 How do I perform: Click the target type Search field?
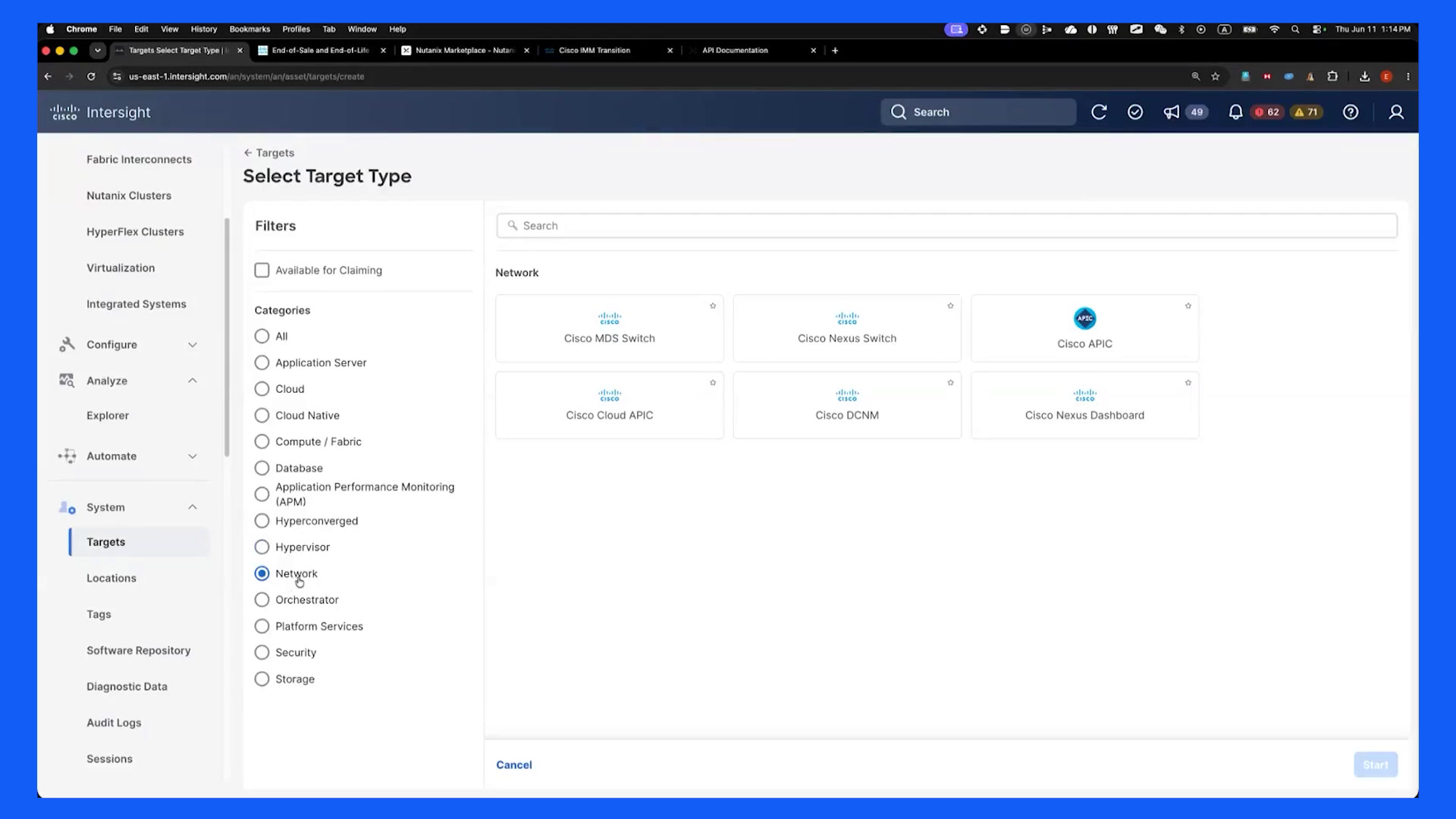click(946, 226)
